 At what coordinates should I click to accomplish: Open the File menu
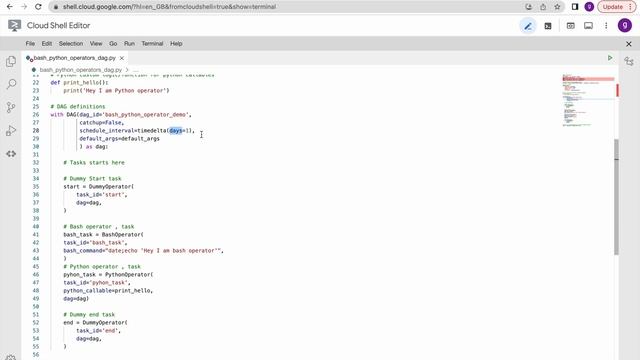[30, 43]
